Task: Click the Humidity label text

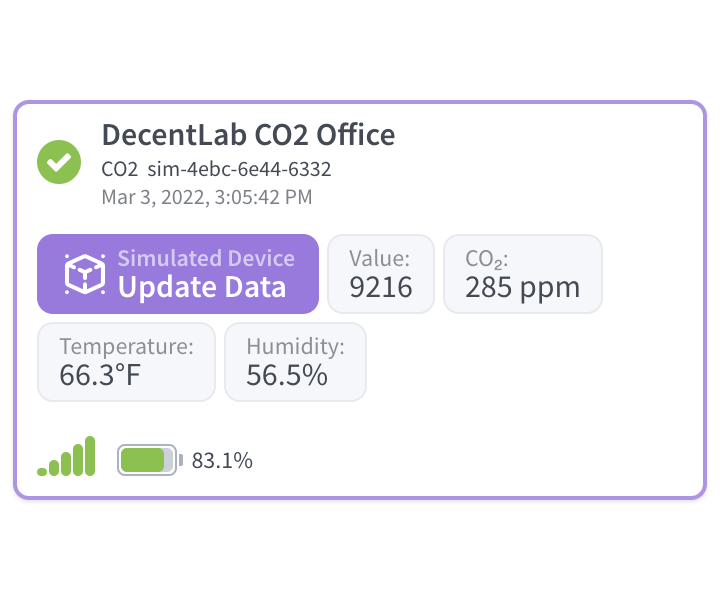Action: [296, 346]
